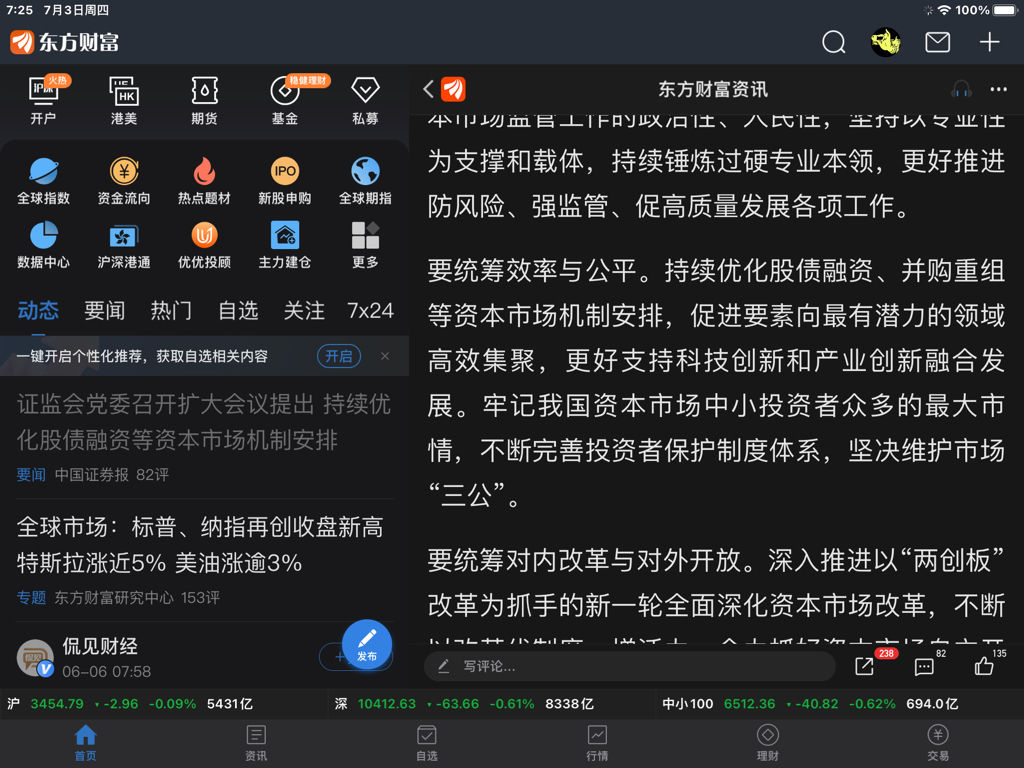Switch to the 关注 following tab
Viewport: 1024px width, 768px height.
coord(304,310)
